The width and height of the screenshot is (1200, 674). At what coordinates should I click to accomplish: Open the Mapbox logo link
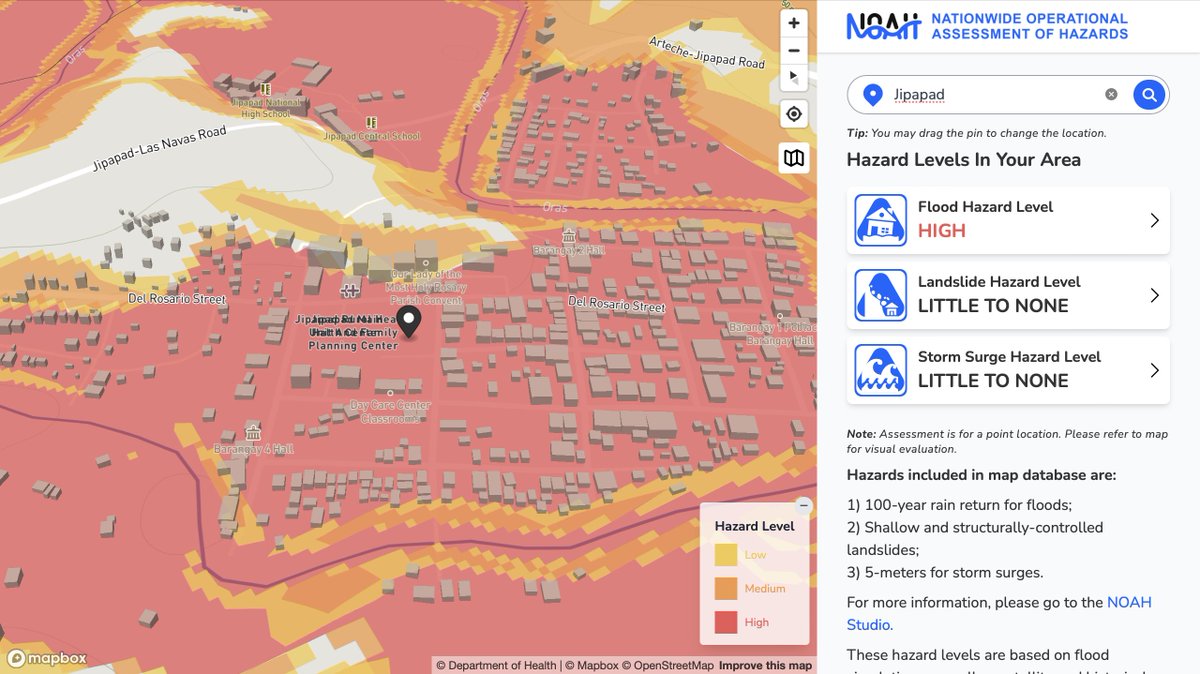coord(47,658)
